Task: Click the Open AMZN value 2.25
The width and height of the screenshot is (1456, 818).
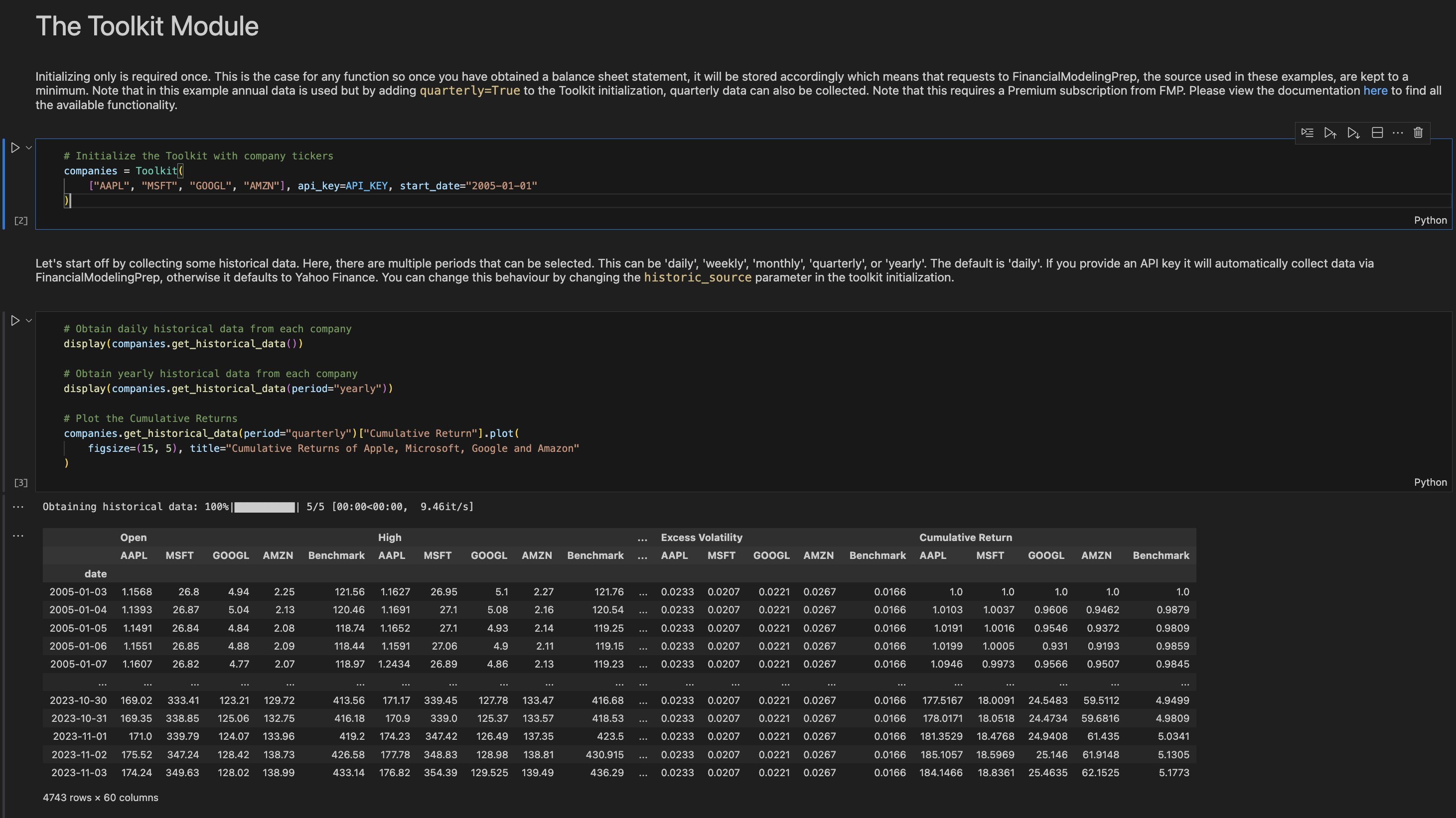Action: [x=285, y=591]
